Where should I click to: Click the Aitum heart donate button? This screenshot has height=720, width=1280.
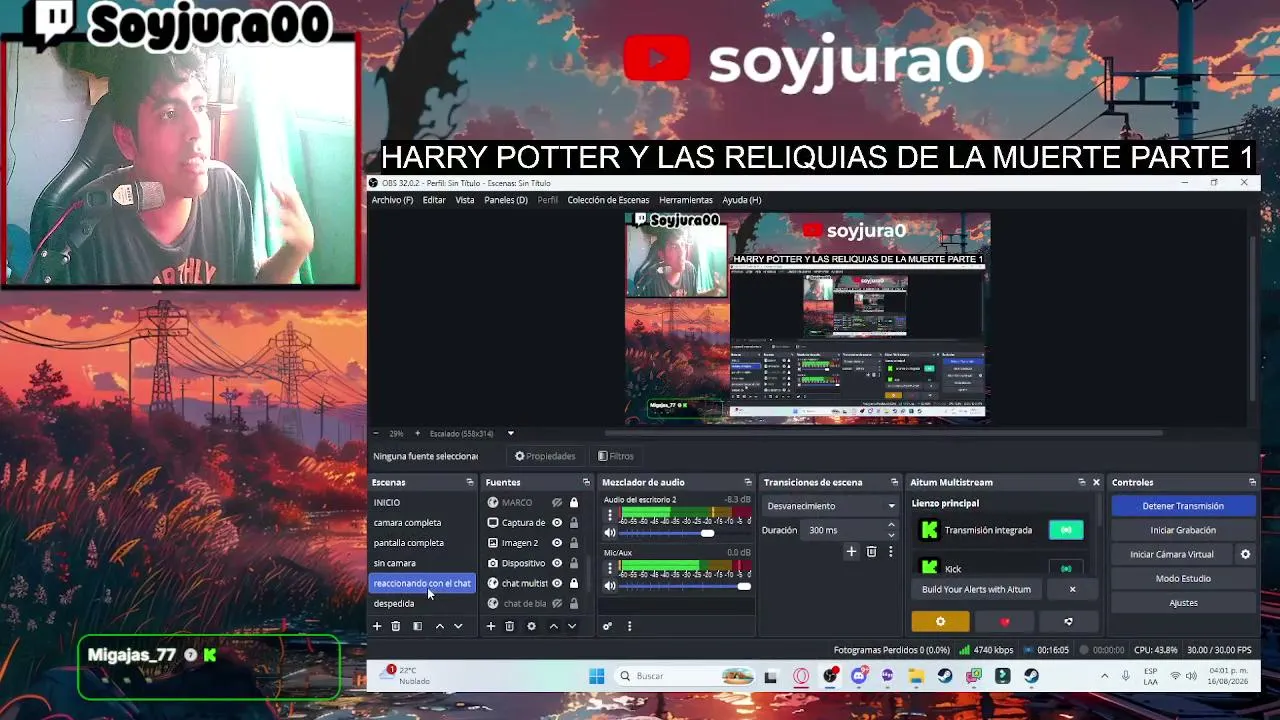pyautogui.click(x=1005, y=622)
